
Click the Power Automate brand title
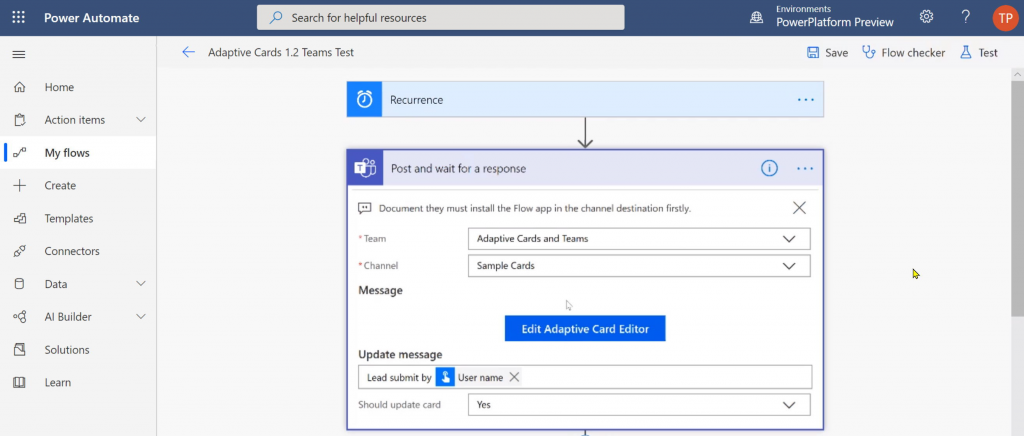[x=91, y=18]
